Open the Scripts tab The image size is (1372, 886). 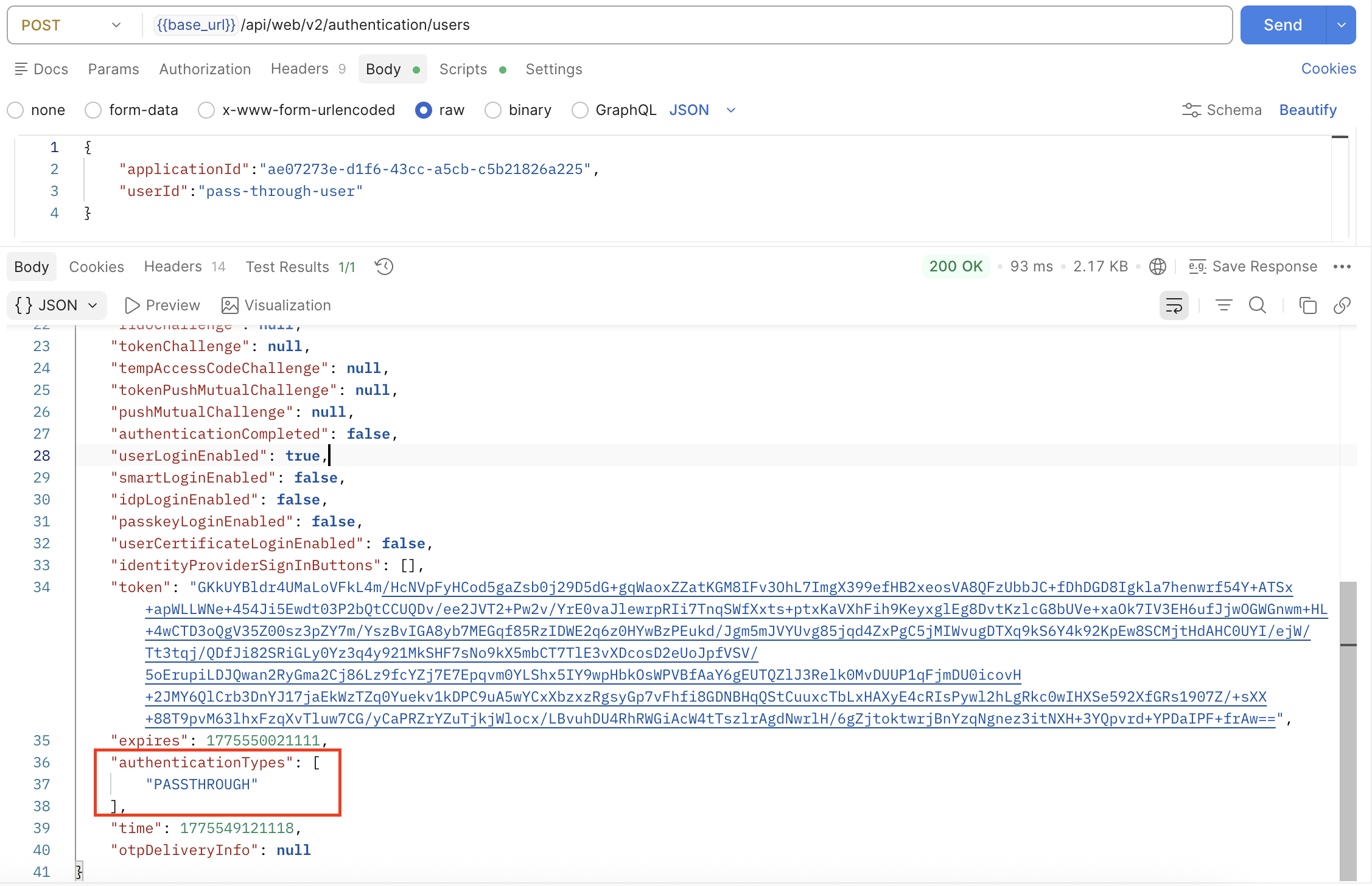[472, 69]
